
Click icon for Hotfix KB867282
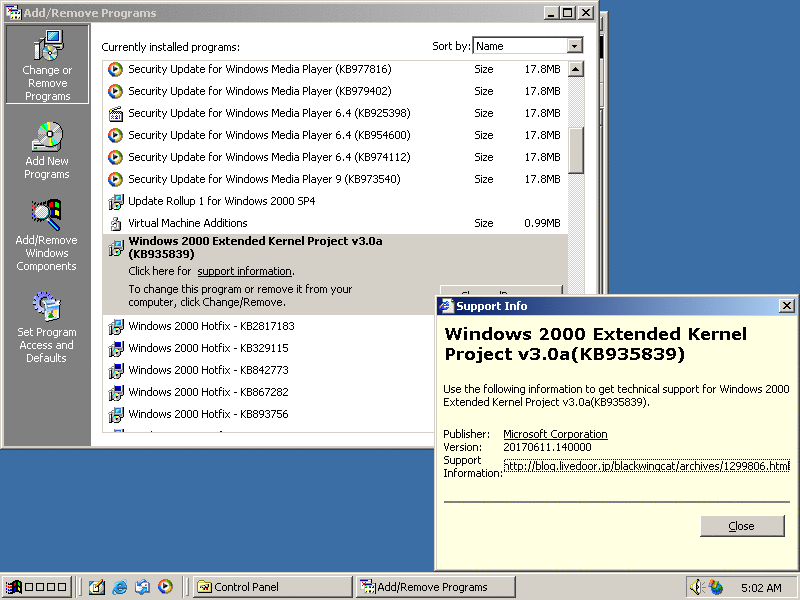116,392
